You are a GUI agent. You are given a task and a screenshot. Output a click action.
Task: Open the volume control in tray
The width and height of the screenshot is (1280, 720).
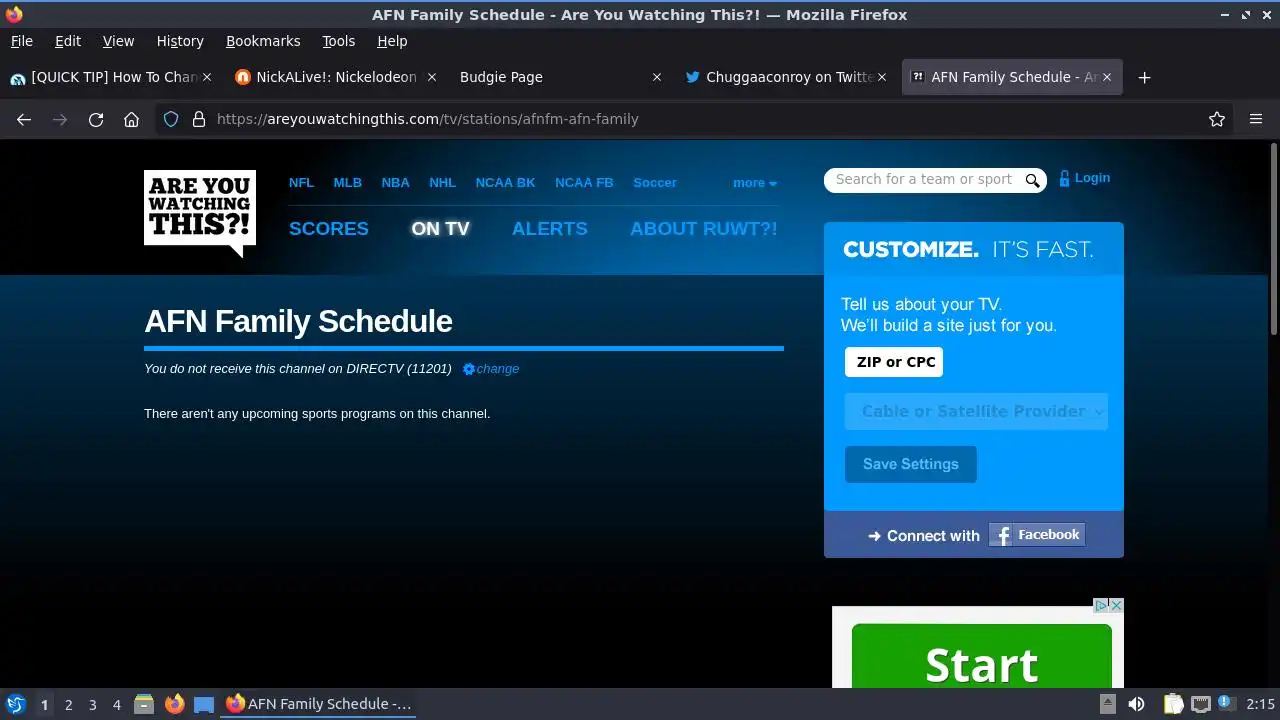(x=1136, y=704)
